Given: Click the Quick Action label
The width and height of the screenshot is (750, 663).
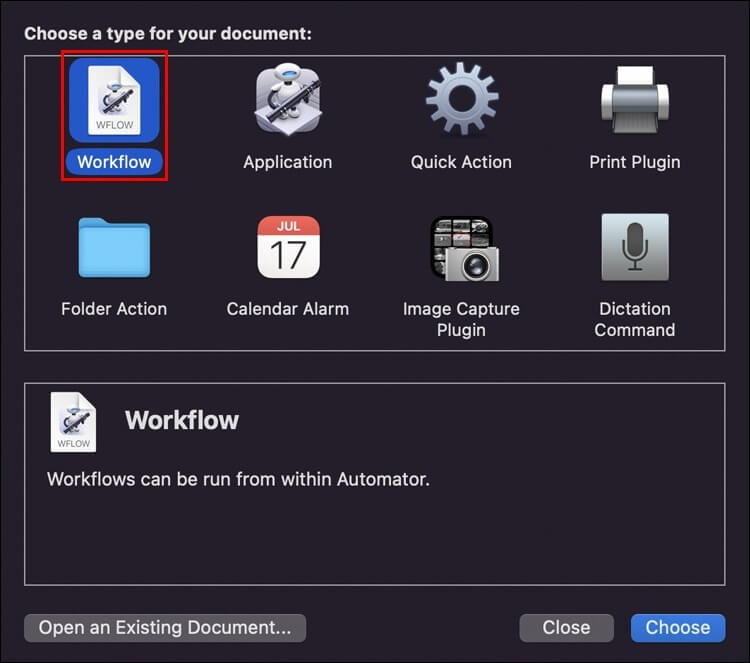Looking at the screenshot, I should pyautogui.click(x=461, y=162).
